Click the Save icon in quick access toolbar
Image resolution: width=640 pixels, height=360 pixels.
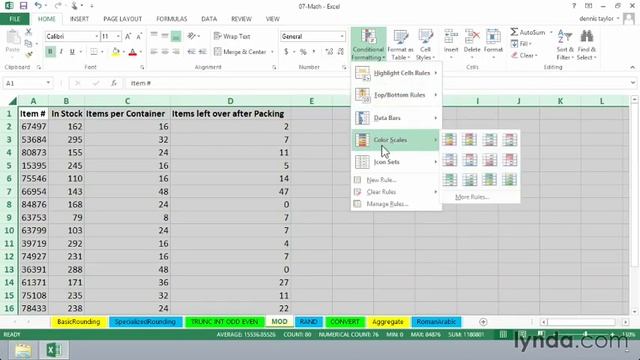(23, 6)
